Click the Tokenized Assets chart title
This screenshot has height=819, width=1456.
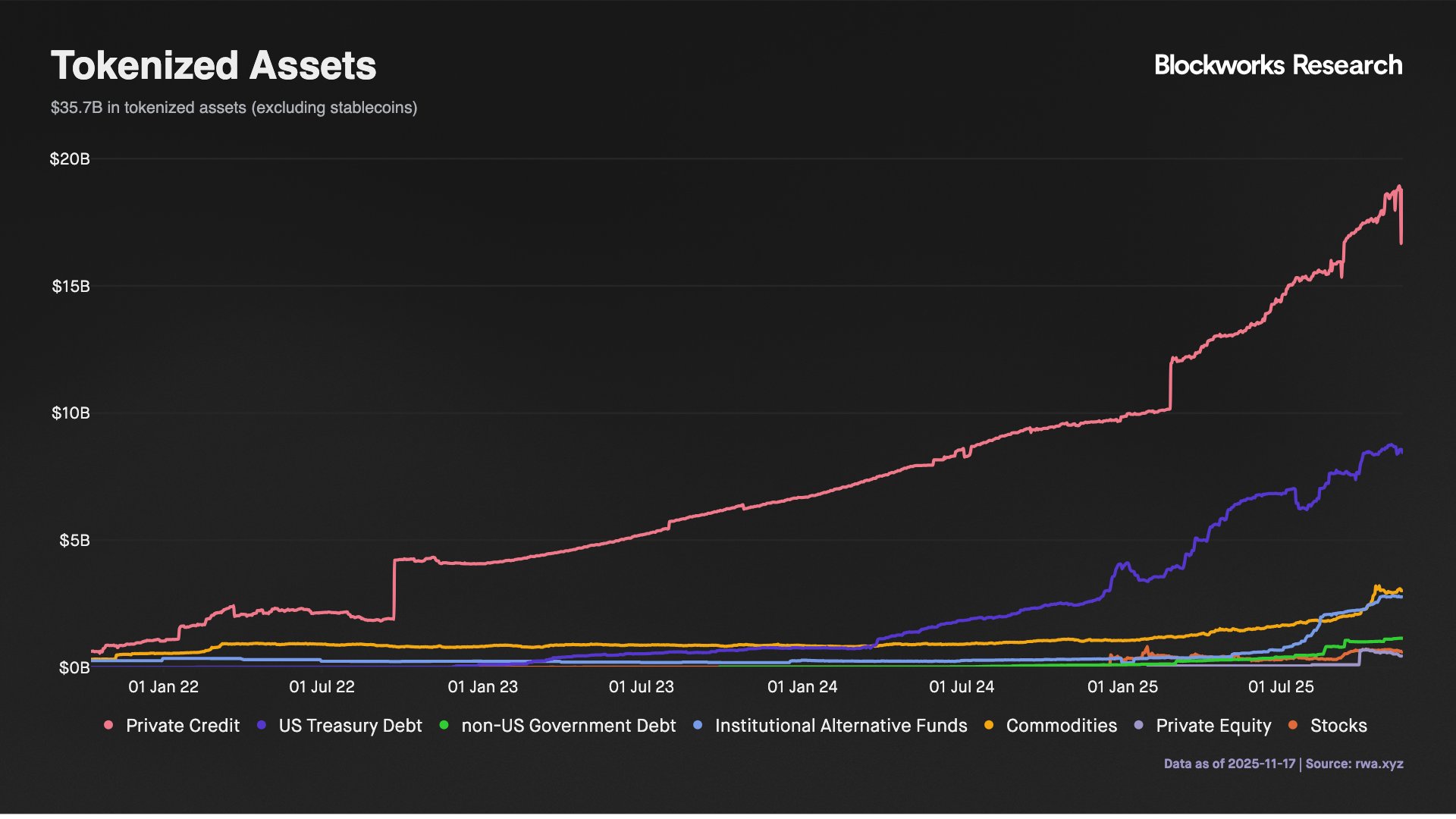(x=213, y=65)
